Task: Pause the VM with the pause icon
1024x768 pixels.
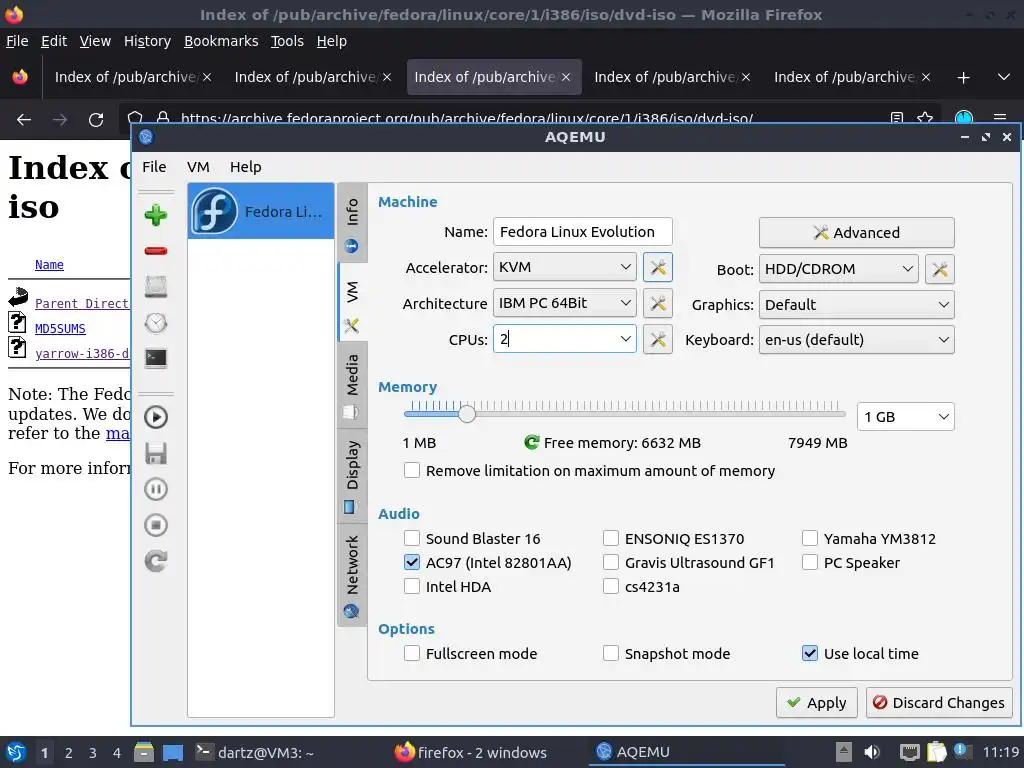Action: (x=155, y=489)
